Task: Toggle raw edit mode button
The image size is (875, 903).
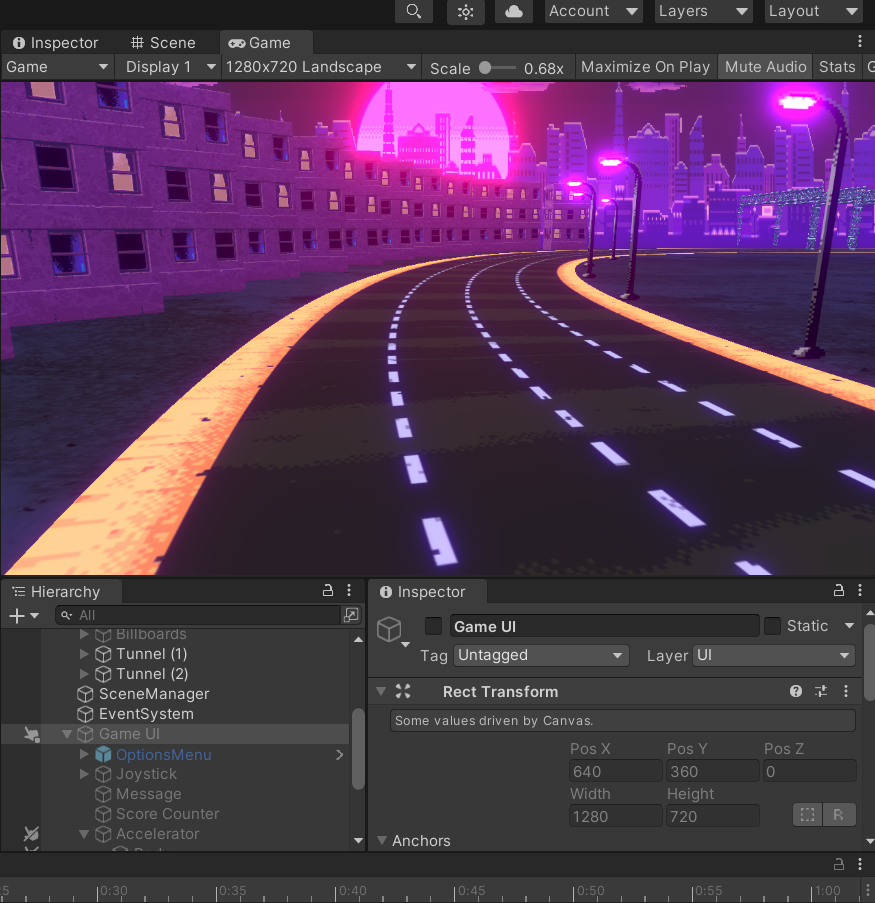Action: pyautogui.click(x=839, y=815)
